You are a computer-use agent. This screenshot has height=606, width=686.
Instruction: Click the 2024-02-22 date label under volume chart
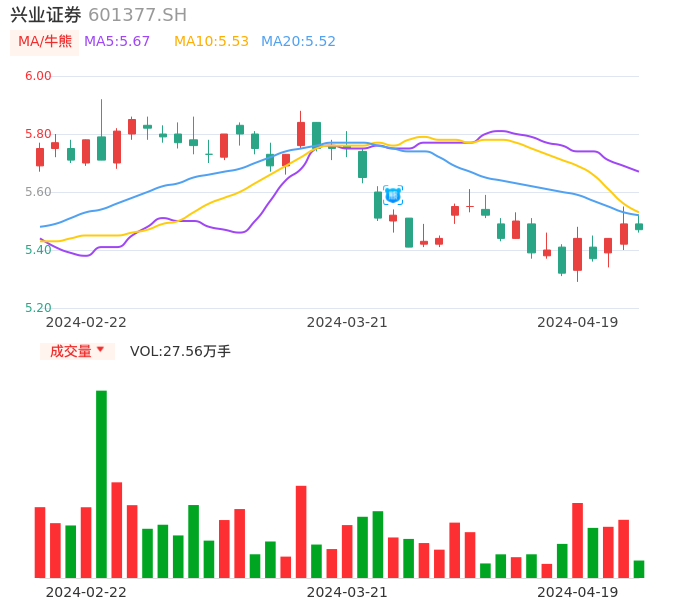(86, 592)
